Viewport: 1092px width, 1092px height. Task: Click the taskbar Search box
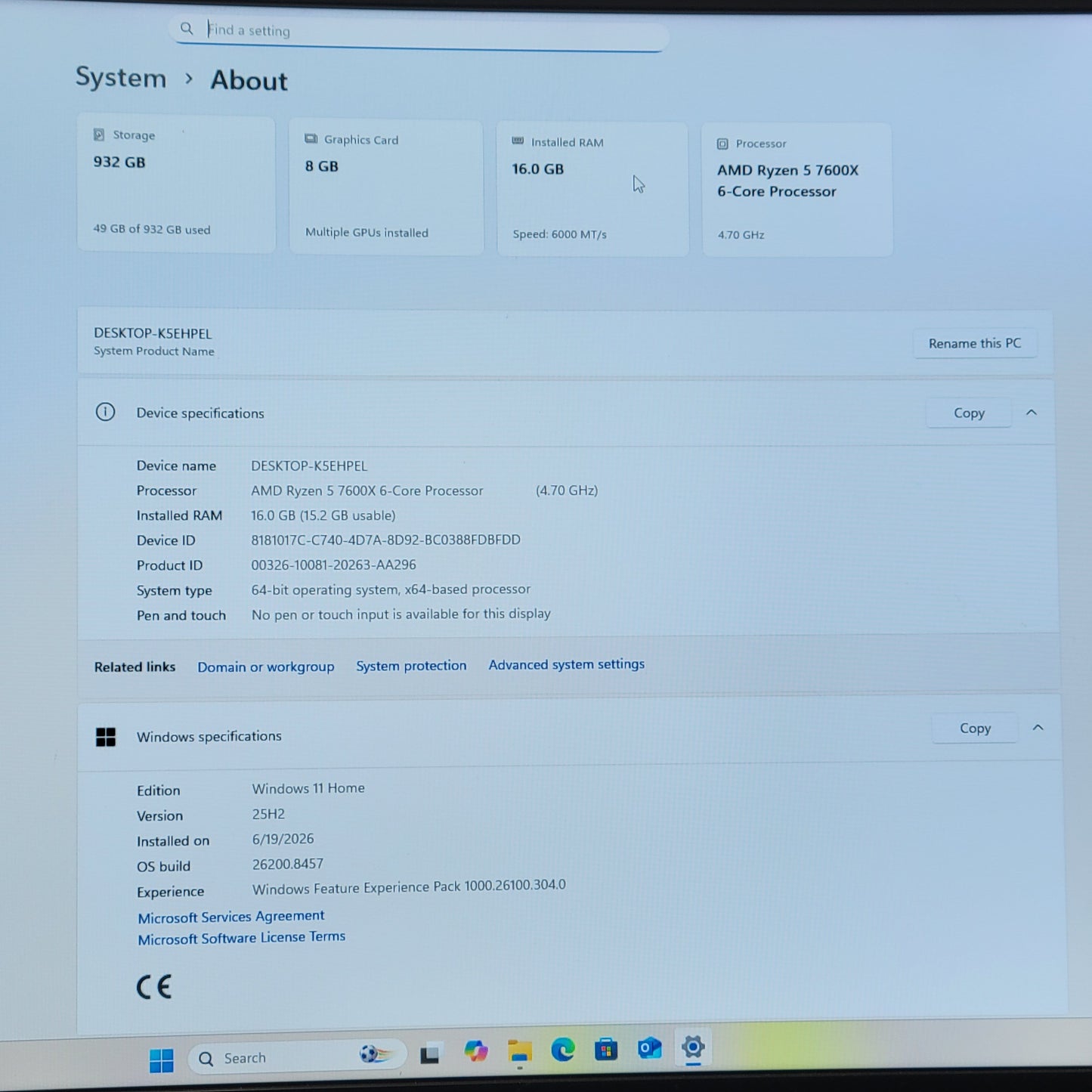(297, 1057)
